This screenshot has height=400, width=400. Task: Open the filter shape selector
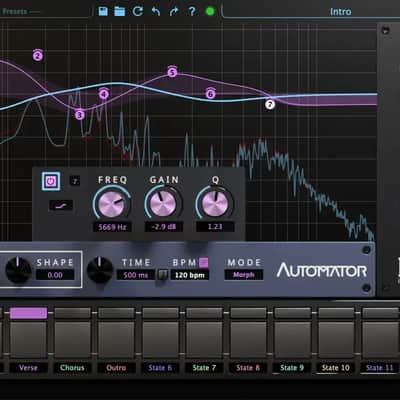point(61,206)
